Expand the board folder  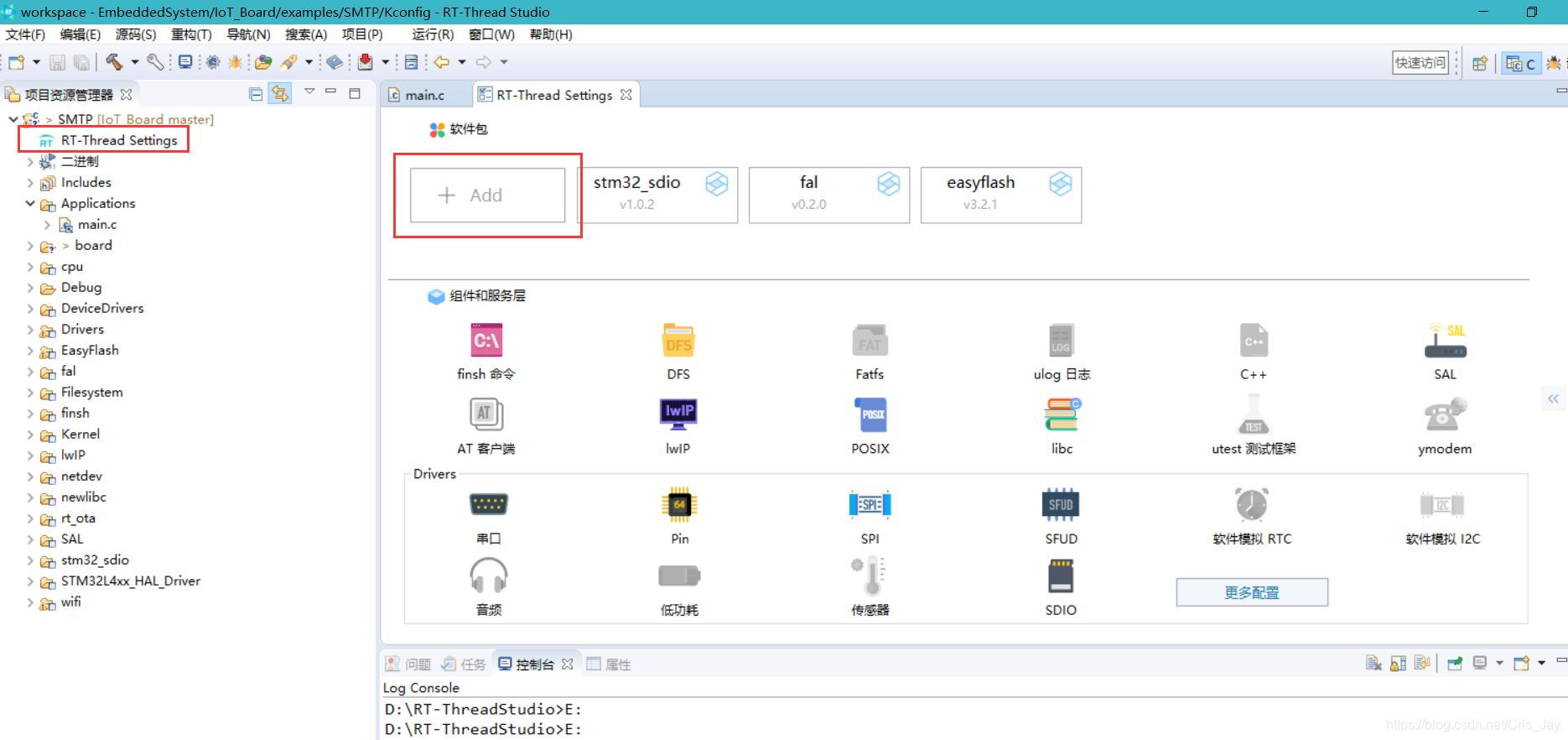pos(31,245)
